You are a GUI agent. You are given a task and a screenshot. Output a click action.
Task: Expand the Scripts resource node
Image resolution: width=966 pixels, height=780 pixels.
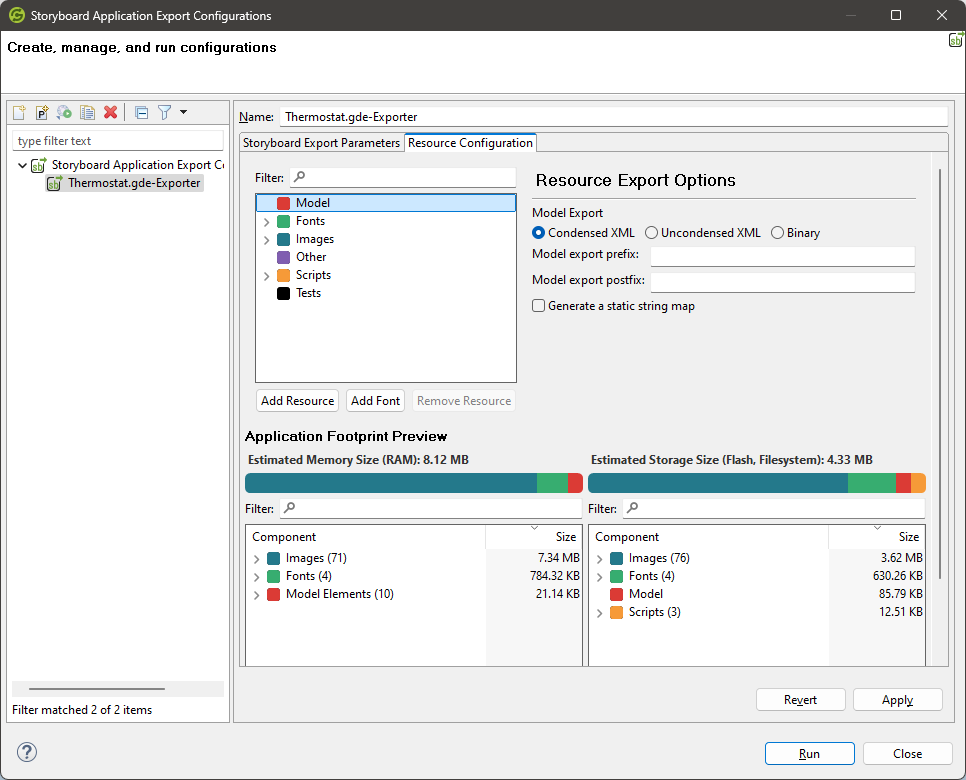coord(267,276)
